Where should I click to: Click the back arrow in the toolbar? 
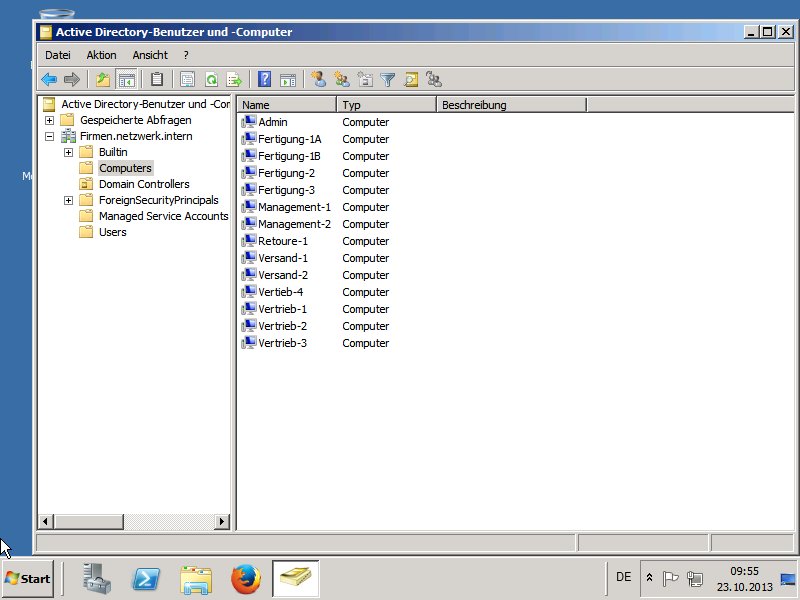(x=48, y=80)
